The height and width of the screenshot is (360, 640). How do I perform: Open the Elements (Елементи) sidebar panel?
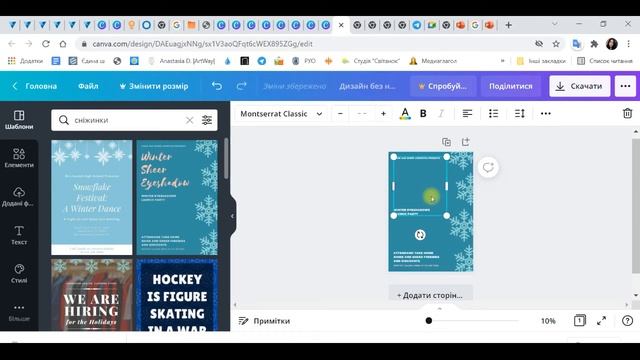19,158
